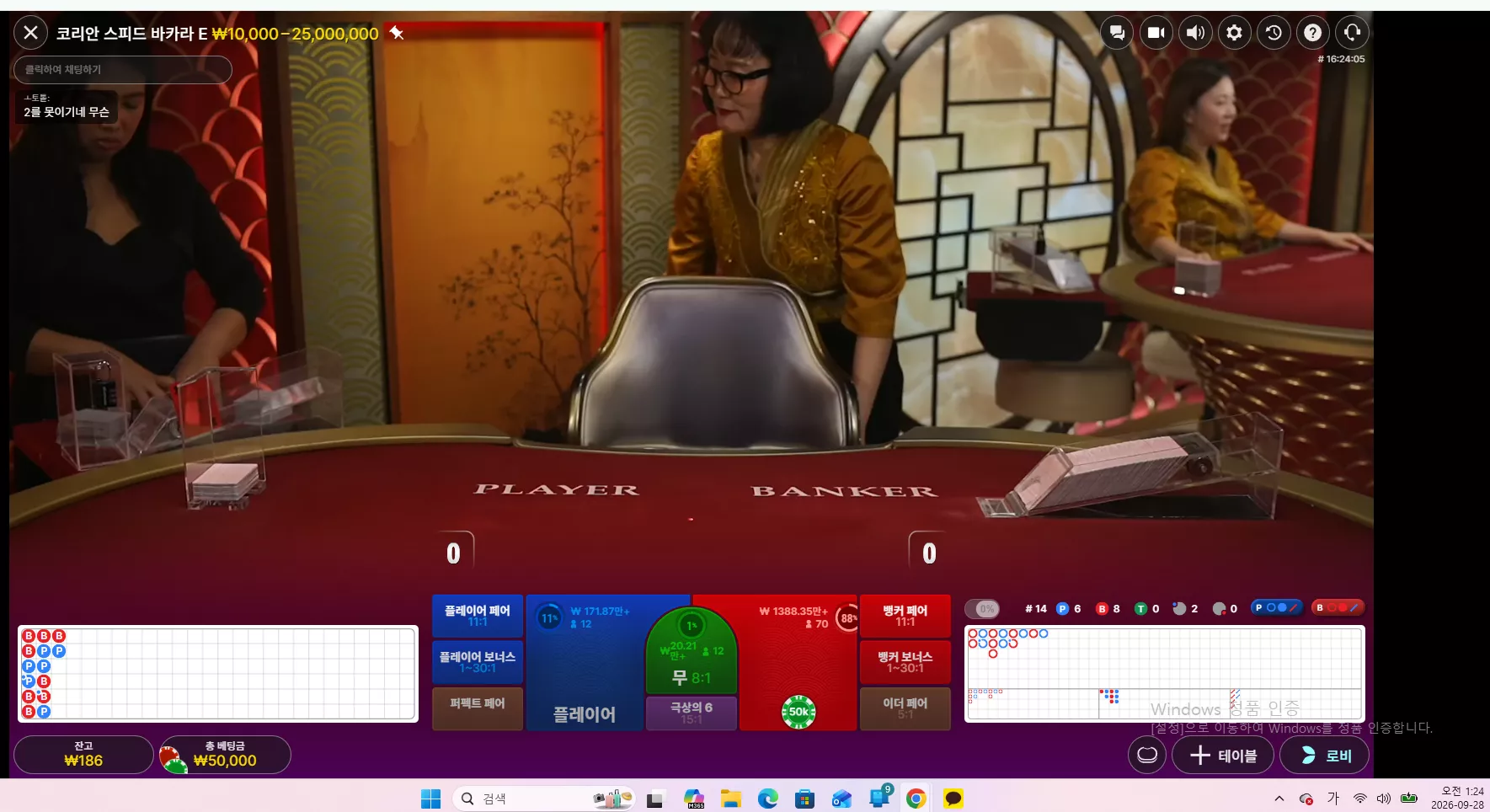1490x812 pixels.
Task: Open the 테이블 add table button
Action: point(1223,756)
